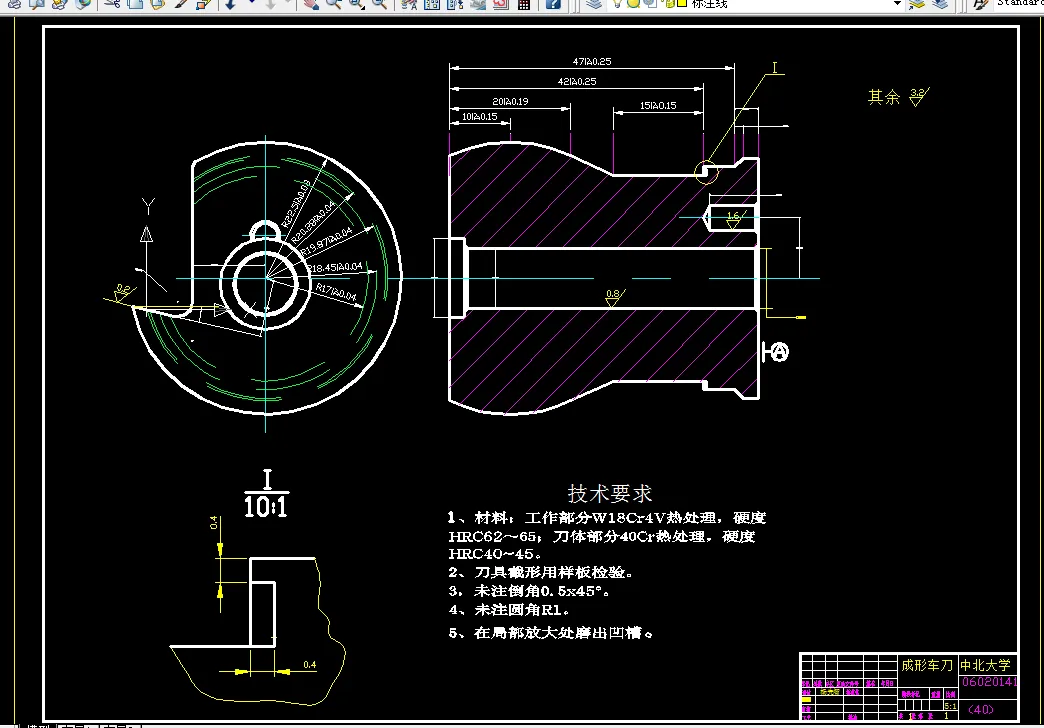Select requirement line 刀具截形用样板检验
The height and width of the screenshot is (728, 1044).
click(x=541, y=572)
